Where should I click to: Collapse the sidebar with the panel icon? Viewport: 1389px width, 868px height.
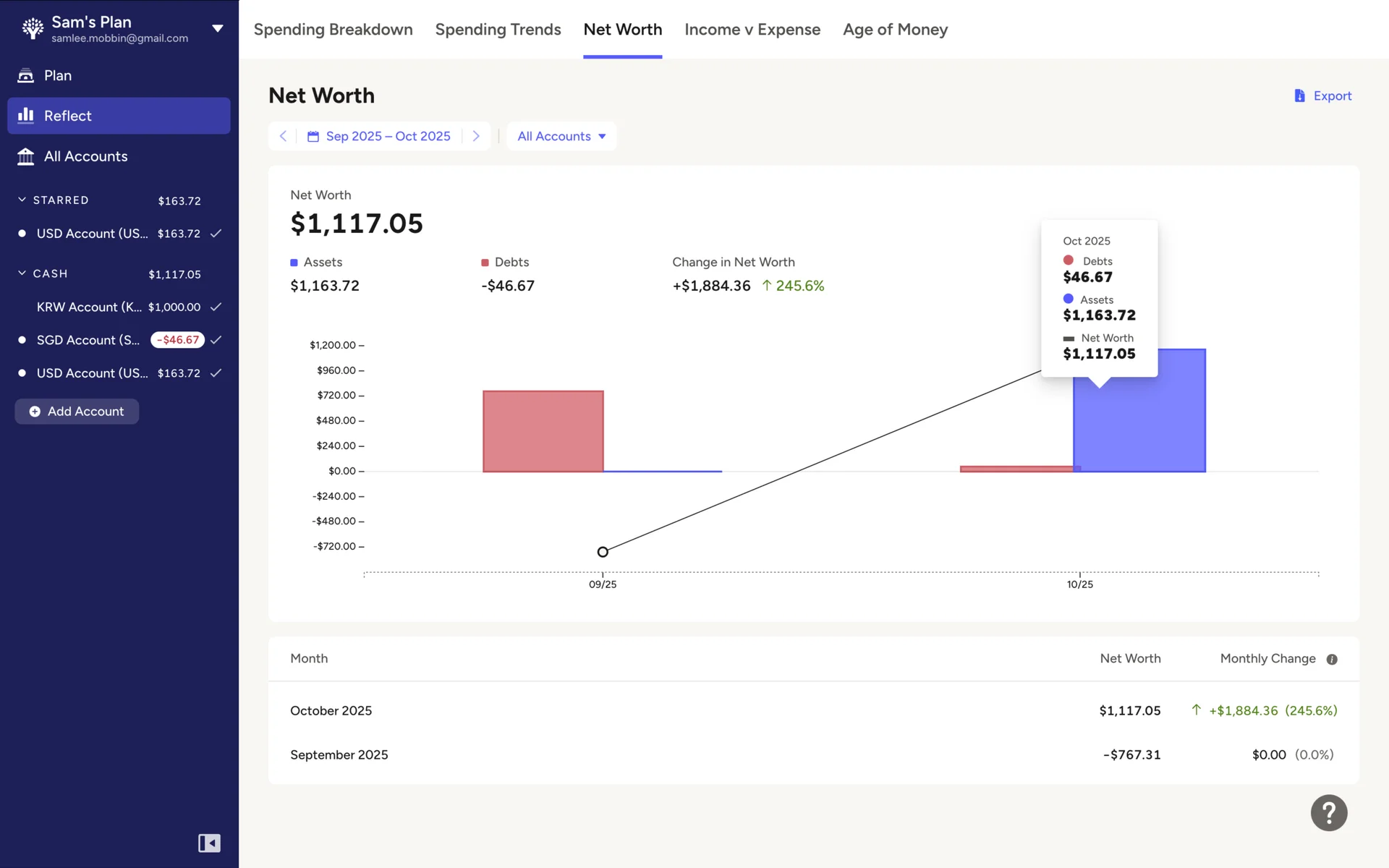[x=209, y=843]
